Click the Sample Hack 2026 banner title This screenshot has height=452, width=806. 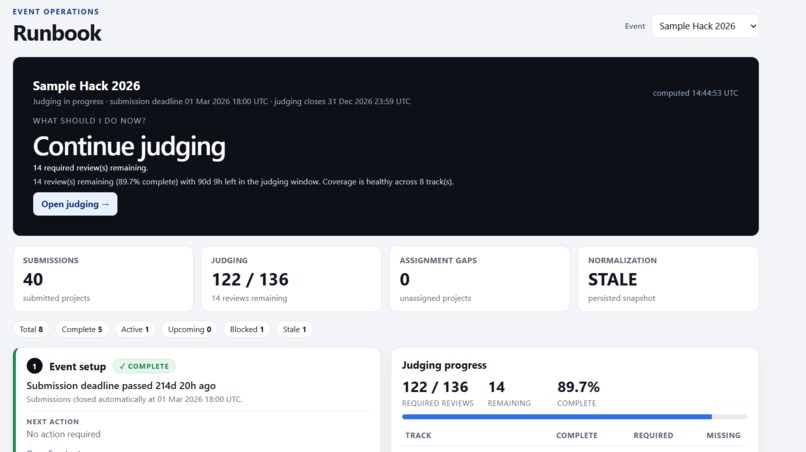(86, 86)
